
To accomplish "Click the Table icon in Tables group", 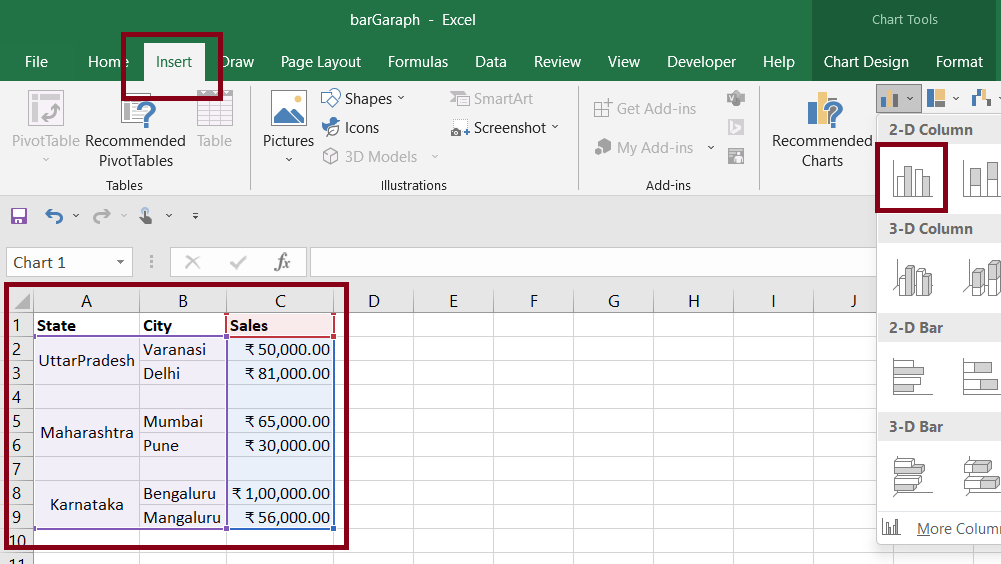I will pyautogui.click(x=214, y=109).
